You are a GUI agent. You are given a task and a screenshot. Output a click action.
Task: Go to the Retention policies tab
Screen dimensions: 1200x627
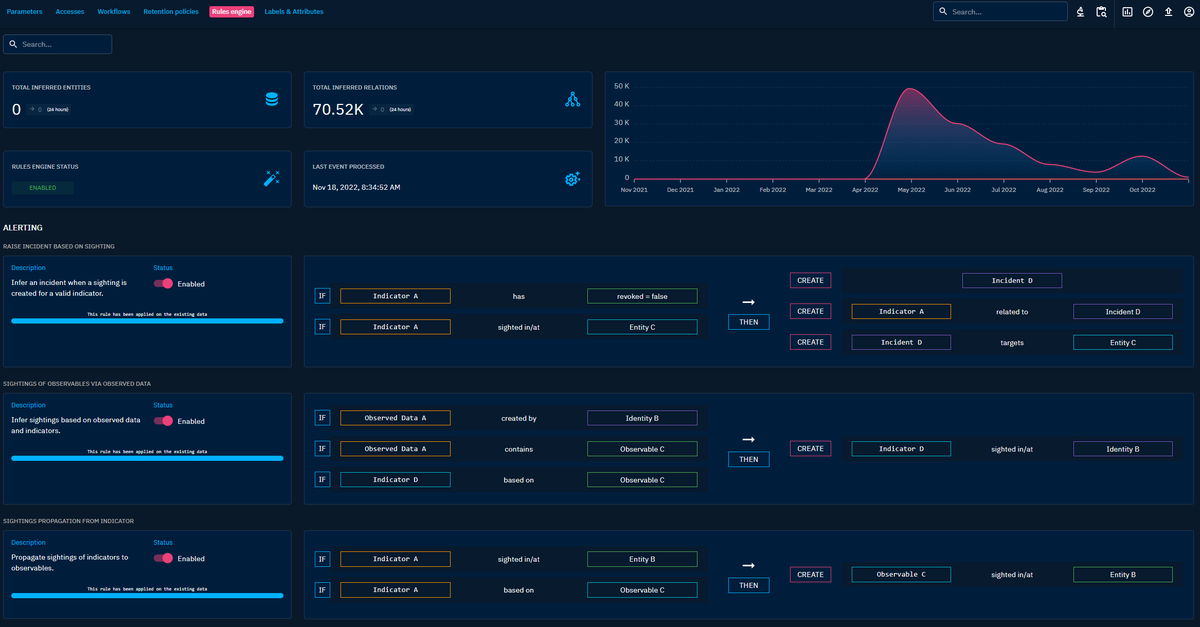[171, 12]
